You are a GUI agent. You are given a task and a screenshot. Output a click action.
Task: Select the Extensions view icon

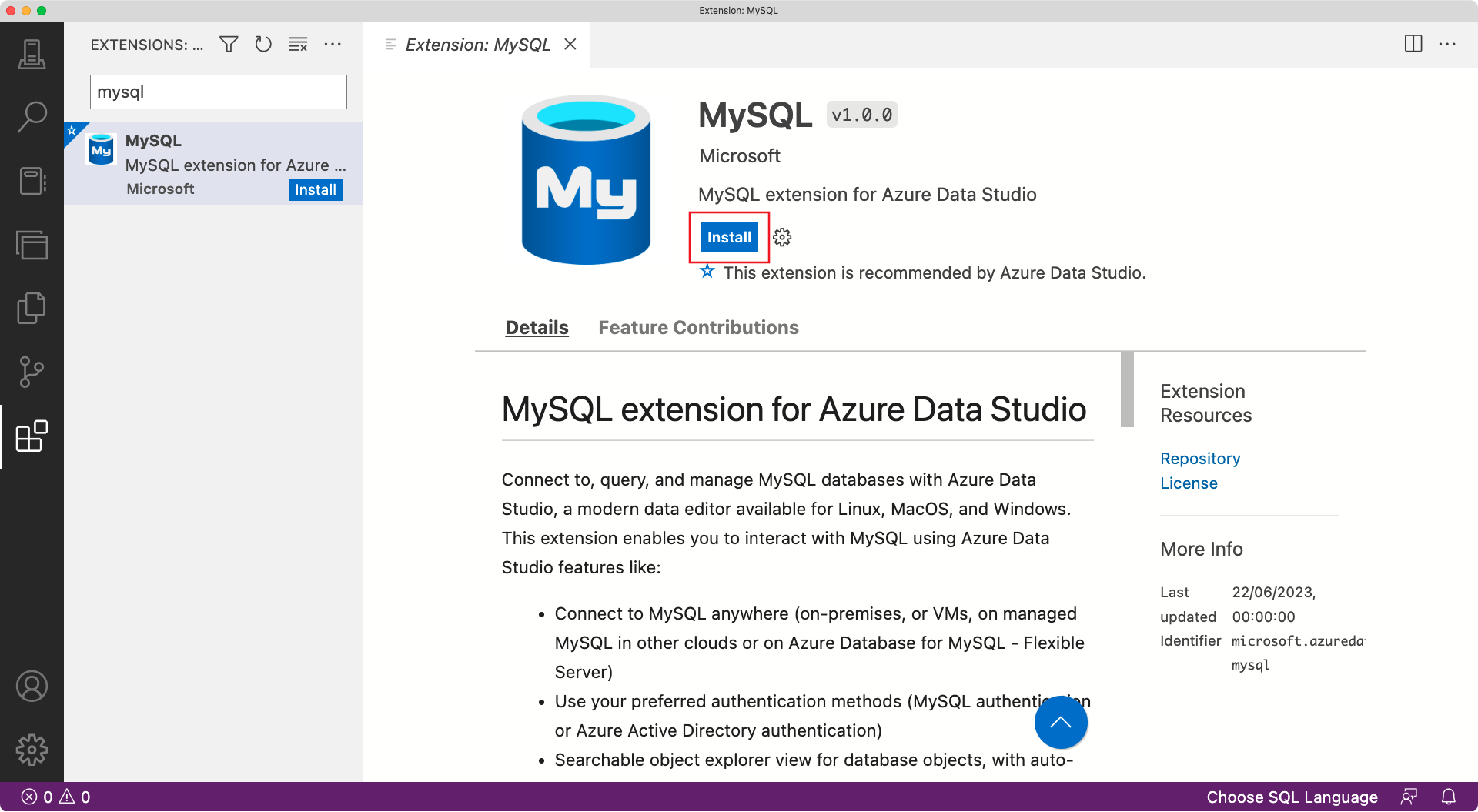click(x=32, y=437)
